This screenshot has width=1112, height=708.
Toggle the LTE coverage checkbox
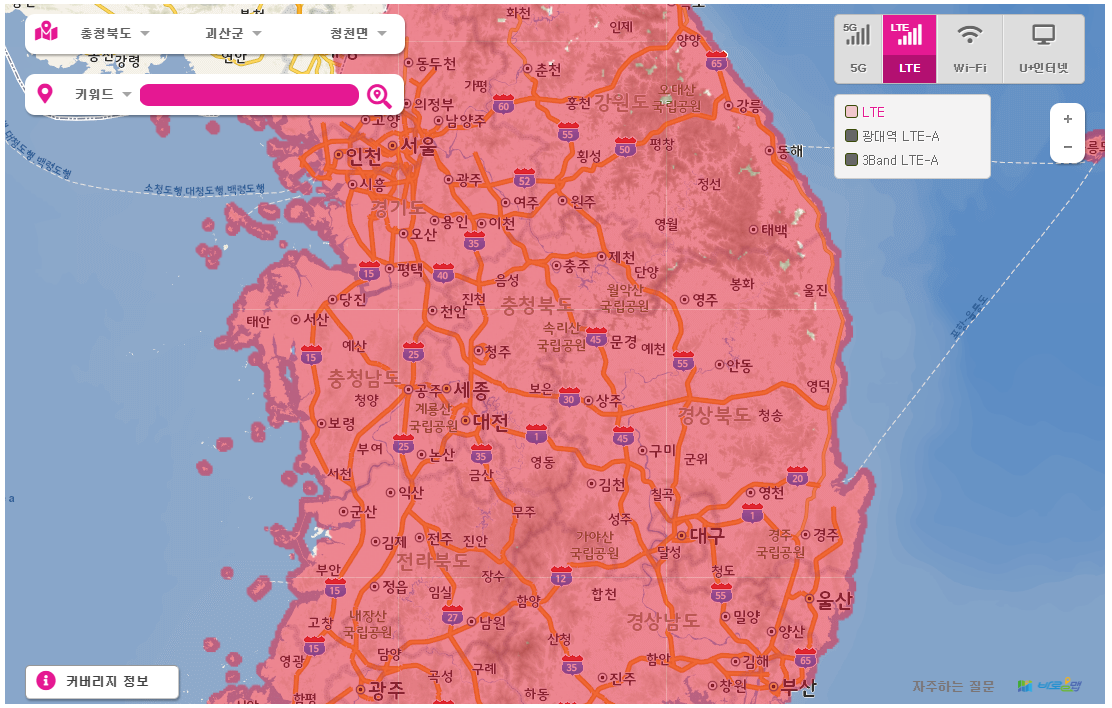point(852,111)
